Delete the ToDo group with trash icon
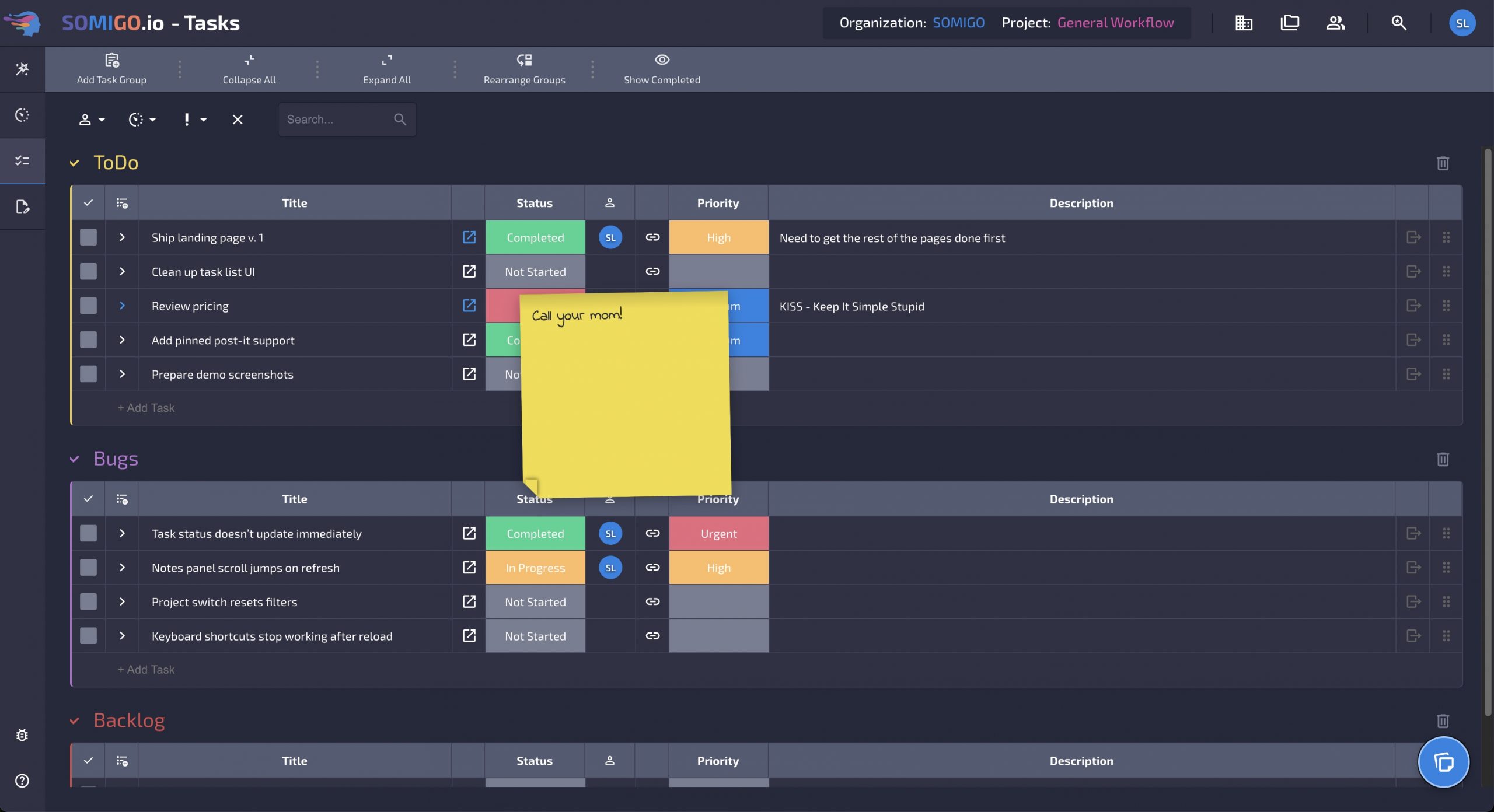 [x=1443, y=163]
